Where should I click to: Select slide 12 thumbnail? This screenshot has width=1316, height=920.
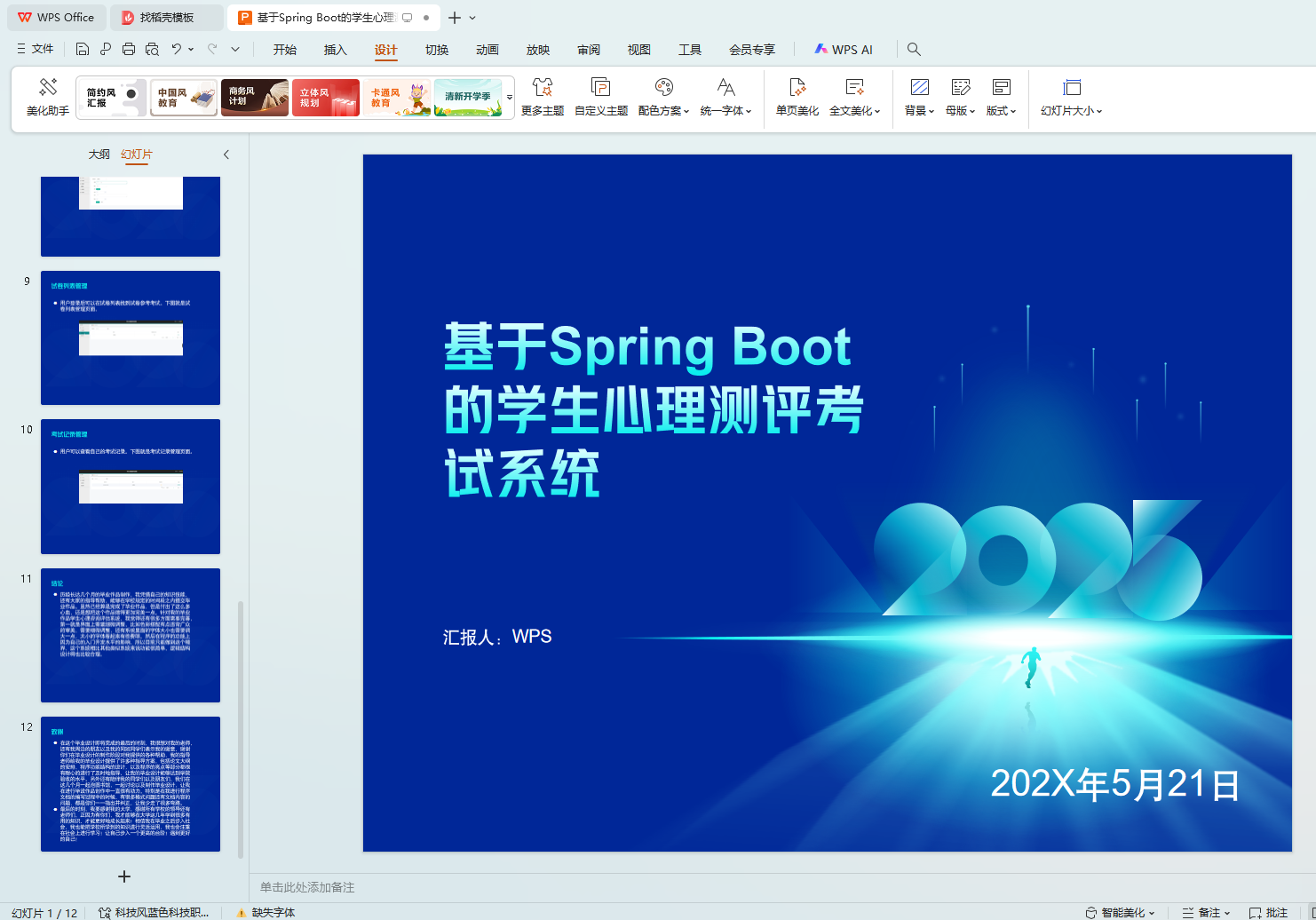click(x=131, y=784)
